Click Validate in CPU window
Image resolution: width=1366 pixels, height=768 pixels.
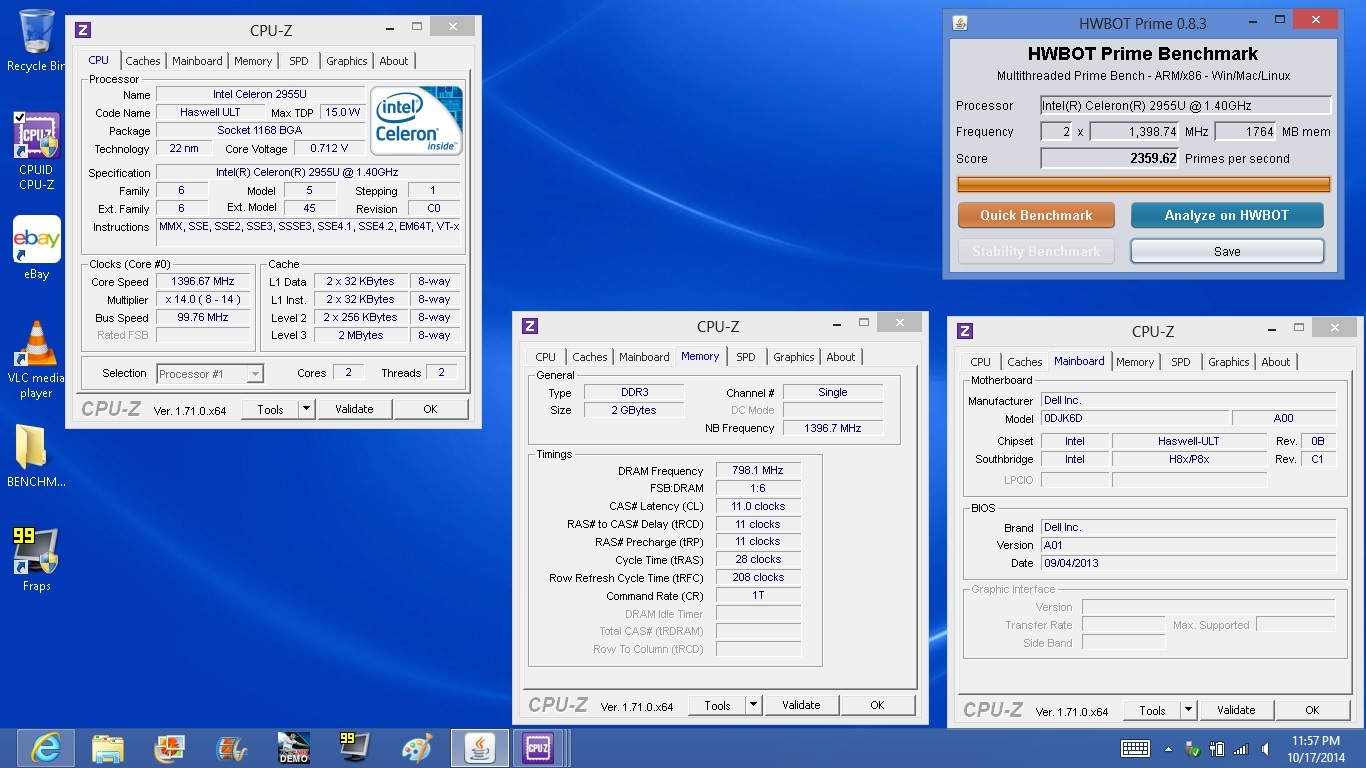click(354, 409)
